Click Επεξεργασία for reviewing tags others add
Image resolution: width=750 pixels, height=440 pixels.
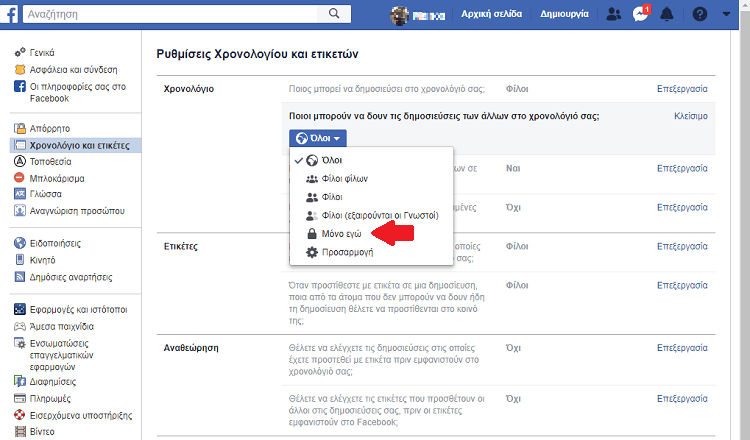(682, 399)
